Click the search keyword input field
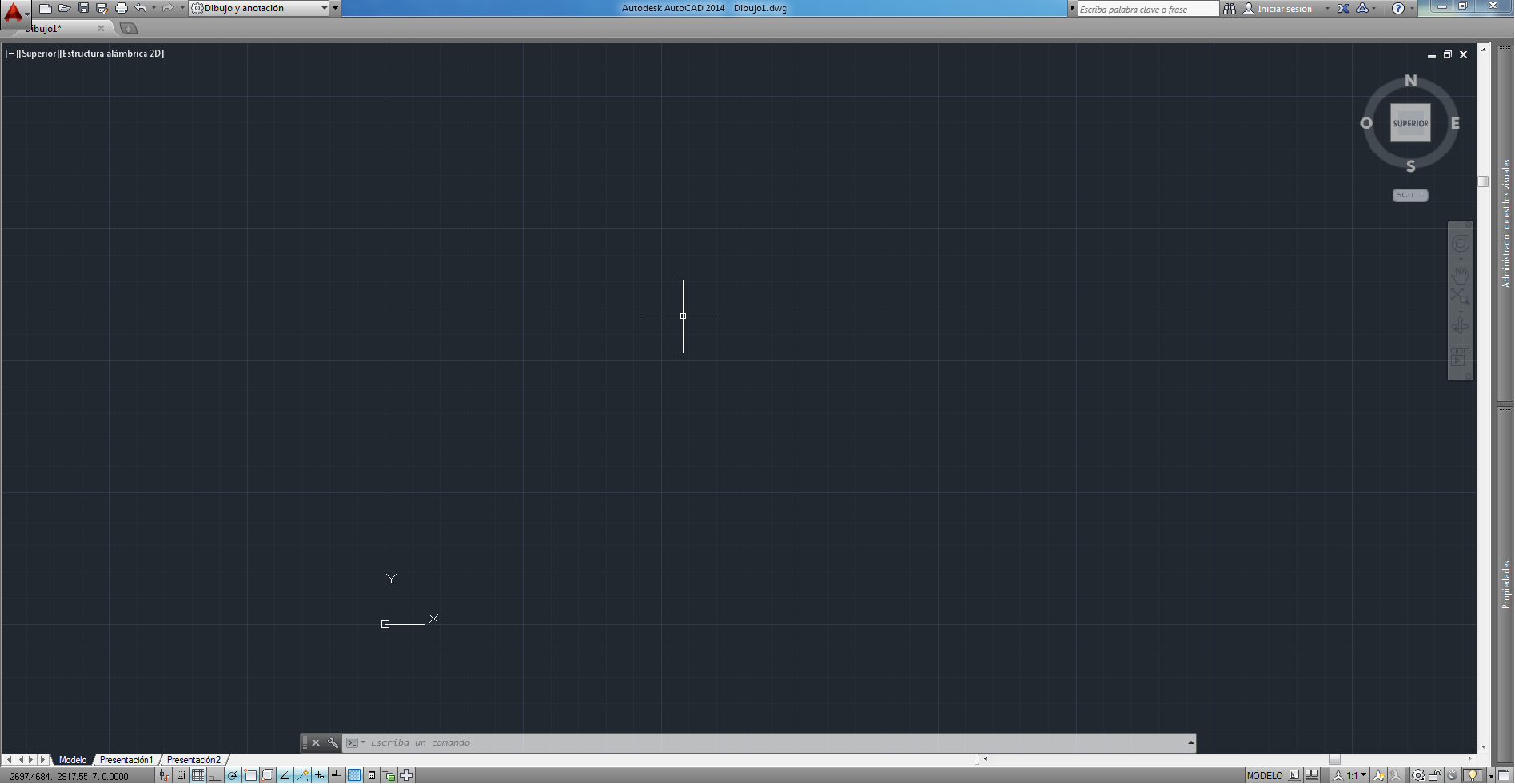The image size is (1515, 784). 1148,9
